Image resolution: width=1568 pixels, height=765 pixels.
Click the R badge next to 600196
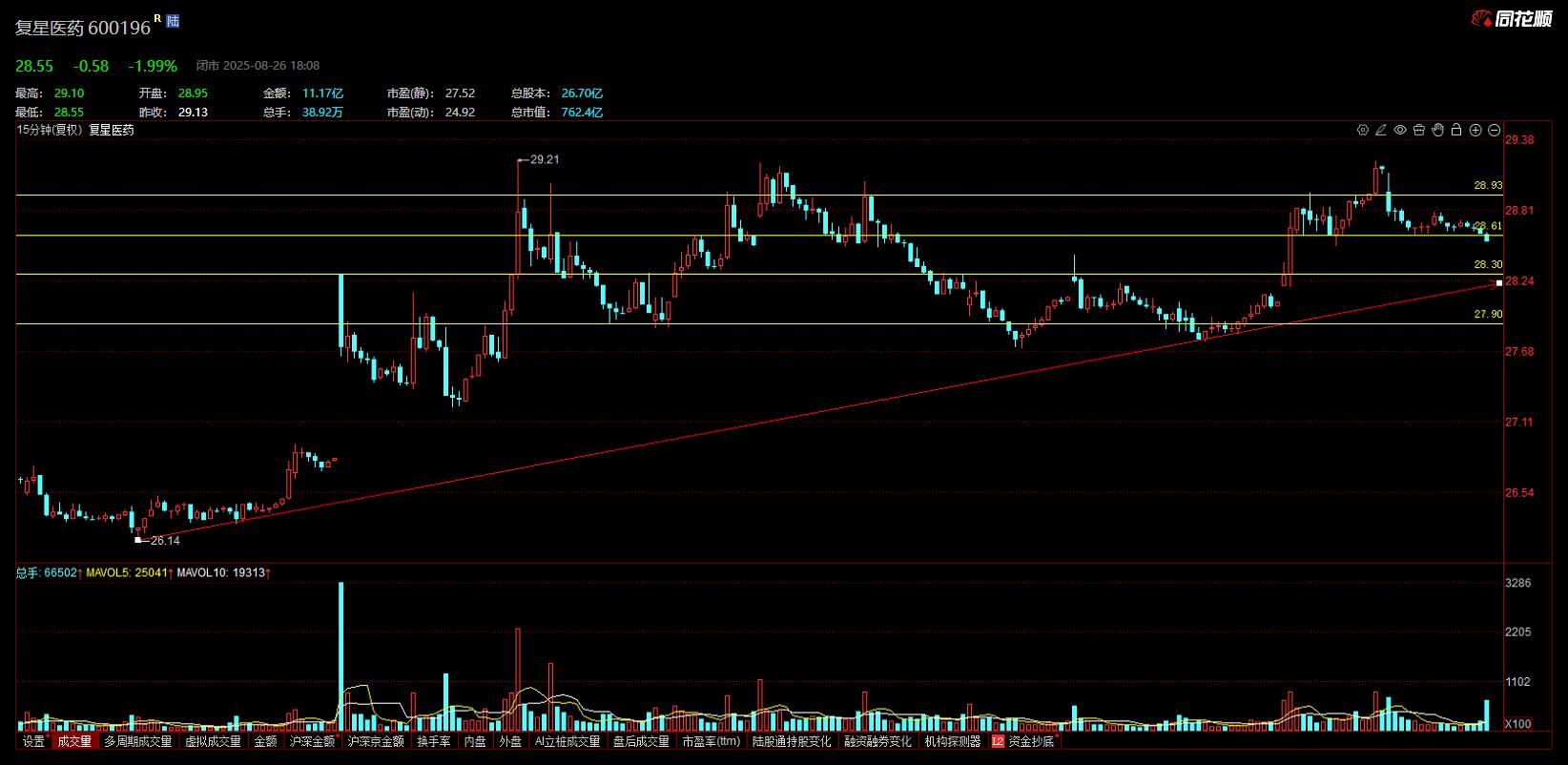pyautogui.click(x=157, y=17)
